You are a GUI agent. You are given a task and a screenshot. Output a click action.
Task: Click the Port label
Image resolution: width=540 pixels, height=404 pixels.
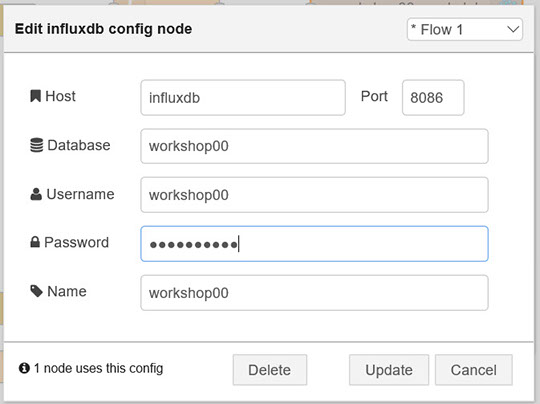point(374,96)
